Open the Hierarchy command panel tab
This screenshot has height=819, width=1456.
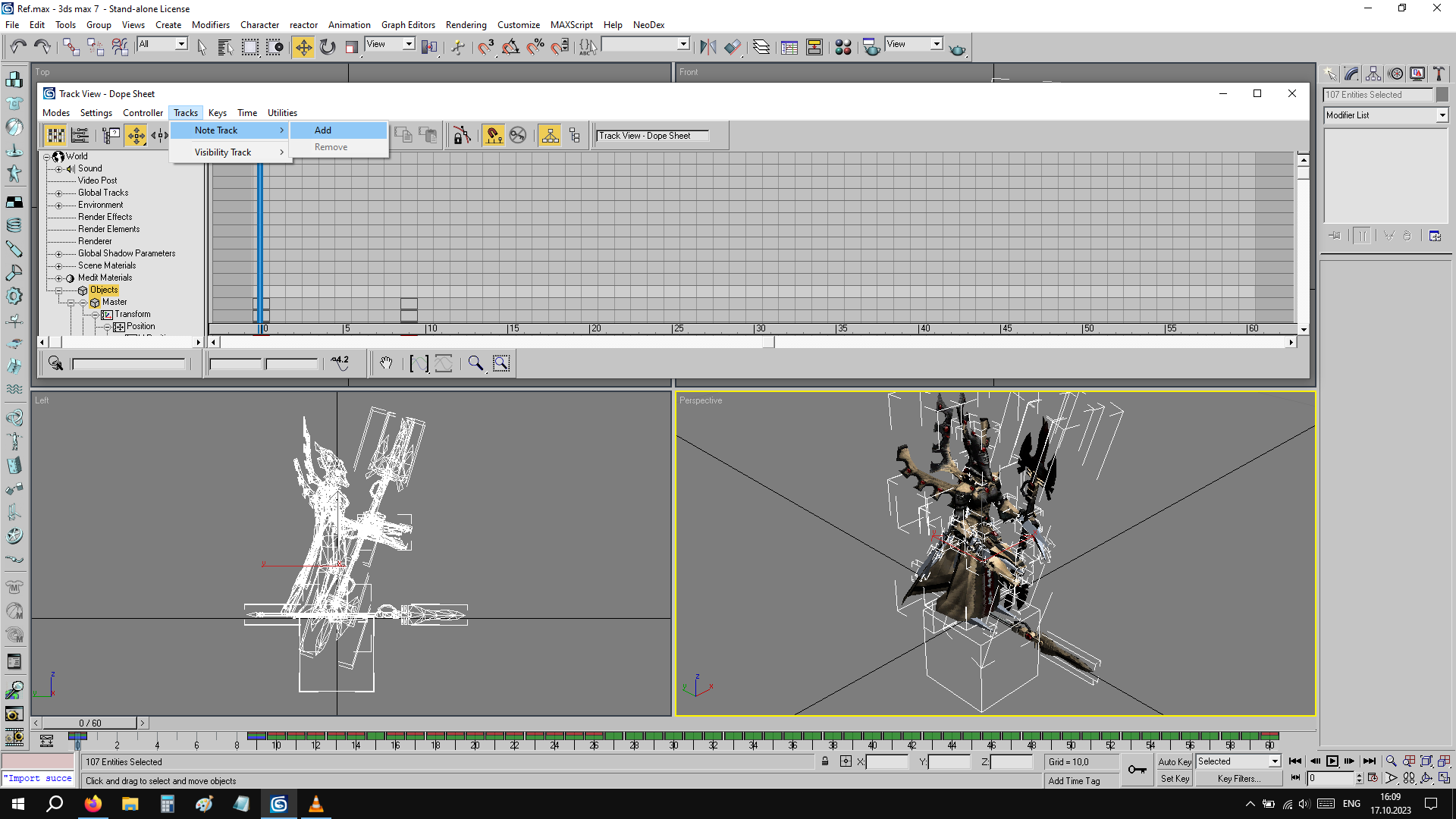point(1373,74)
